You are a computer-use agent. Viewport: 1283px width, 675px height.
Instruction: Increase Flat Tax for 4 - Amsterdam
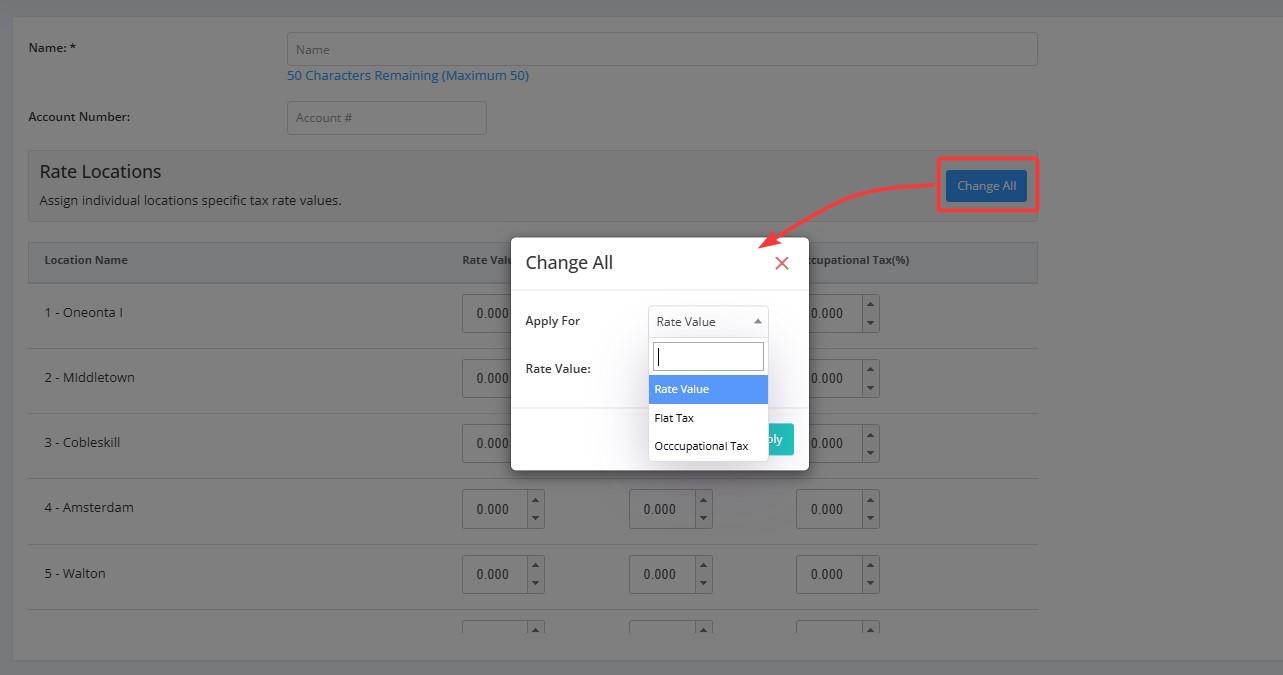[703, 500]
